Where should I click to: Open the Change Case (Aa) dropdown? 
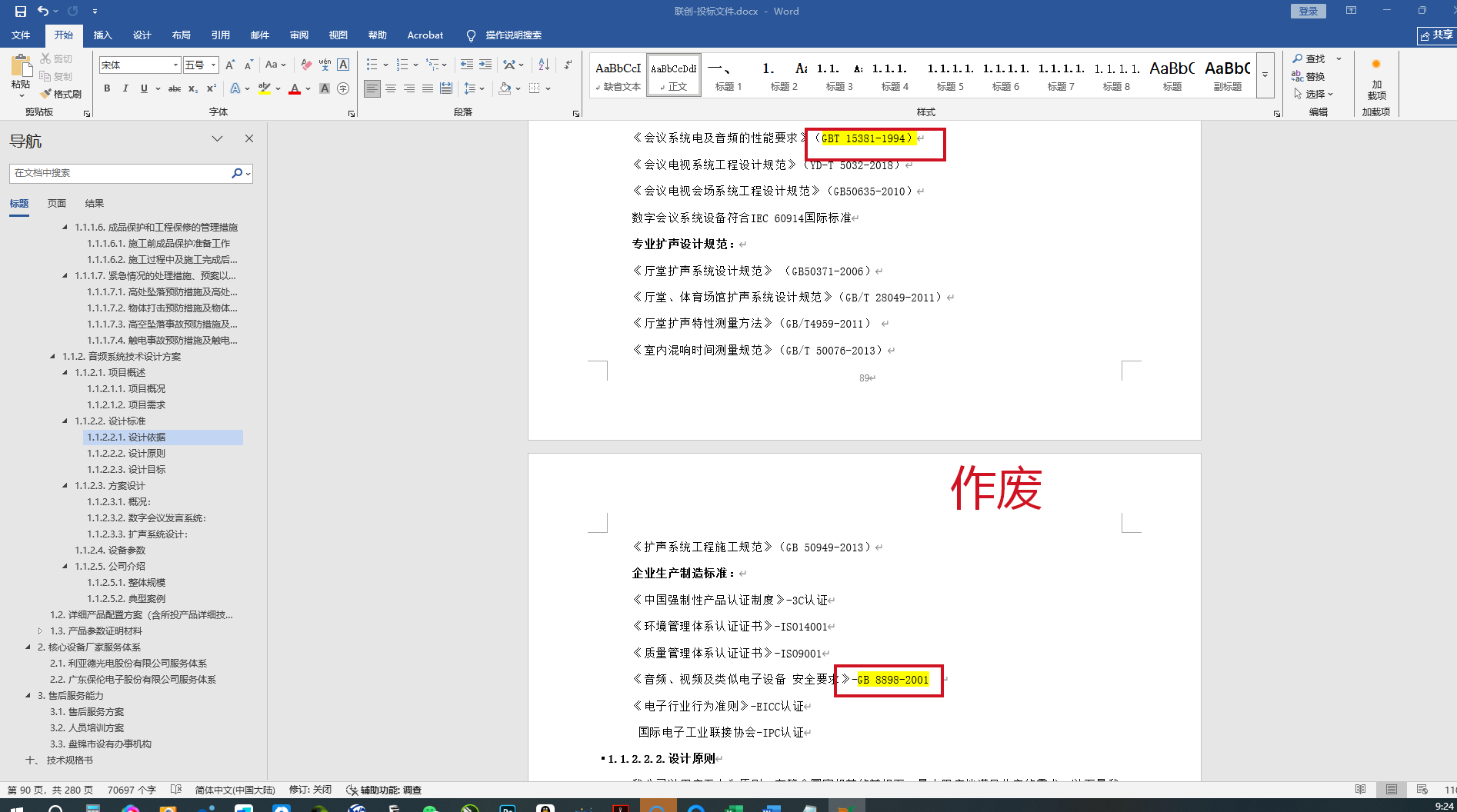[x=275, y=65]
